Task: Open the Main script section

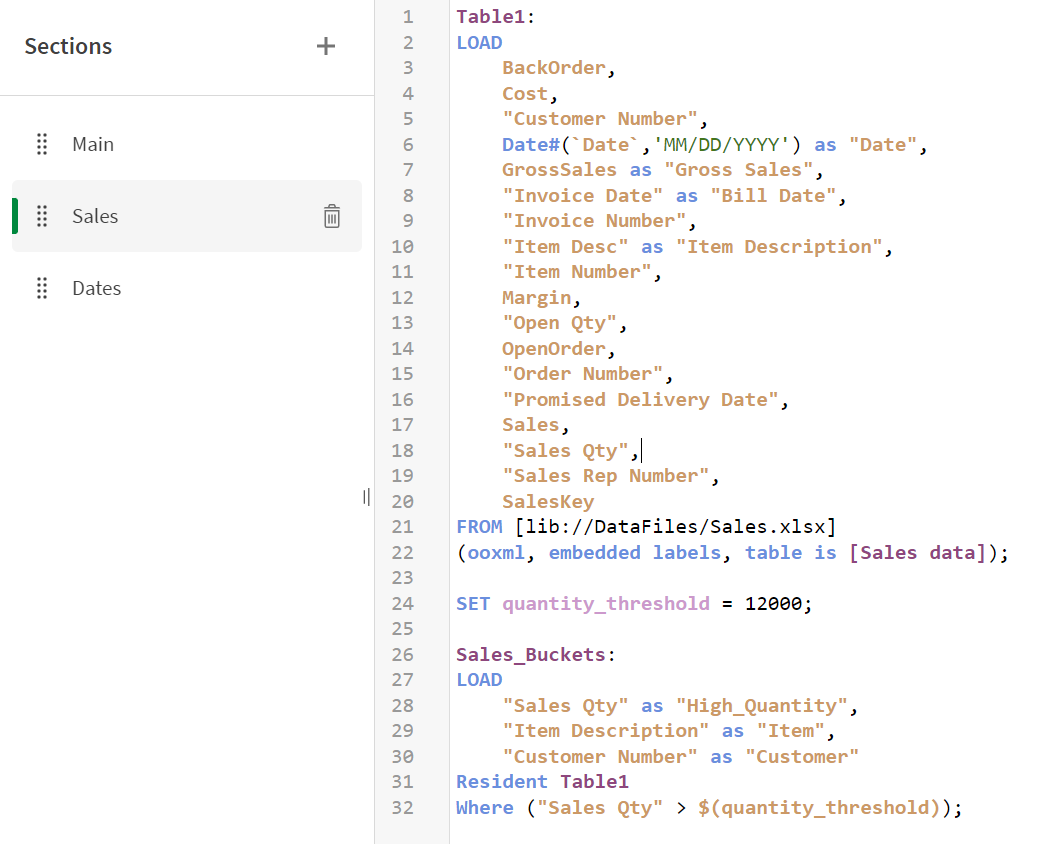Action: [x=93, y=144]
